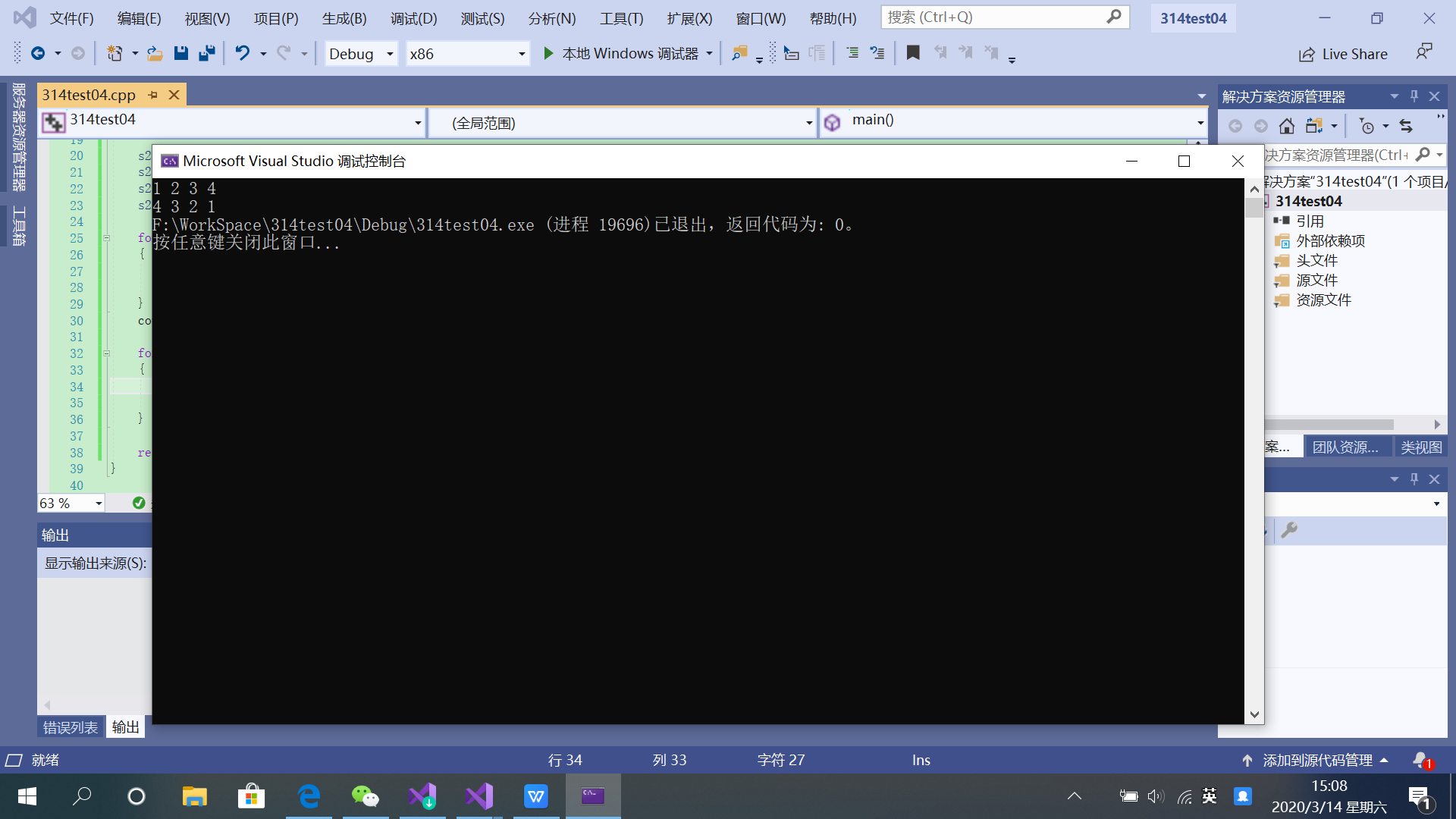The width and height of the screenshot is (1456, 819).
Task: Click the Undo arrow icon
Action: tap(242, 53)
